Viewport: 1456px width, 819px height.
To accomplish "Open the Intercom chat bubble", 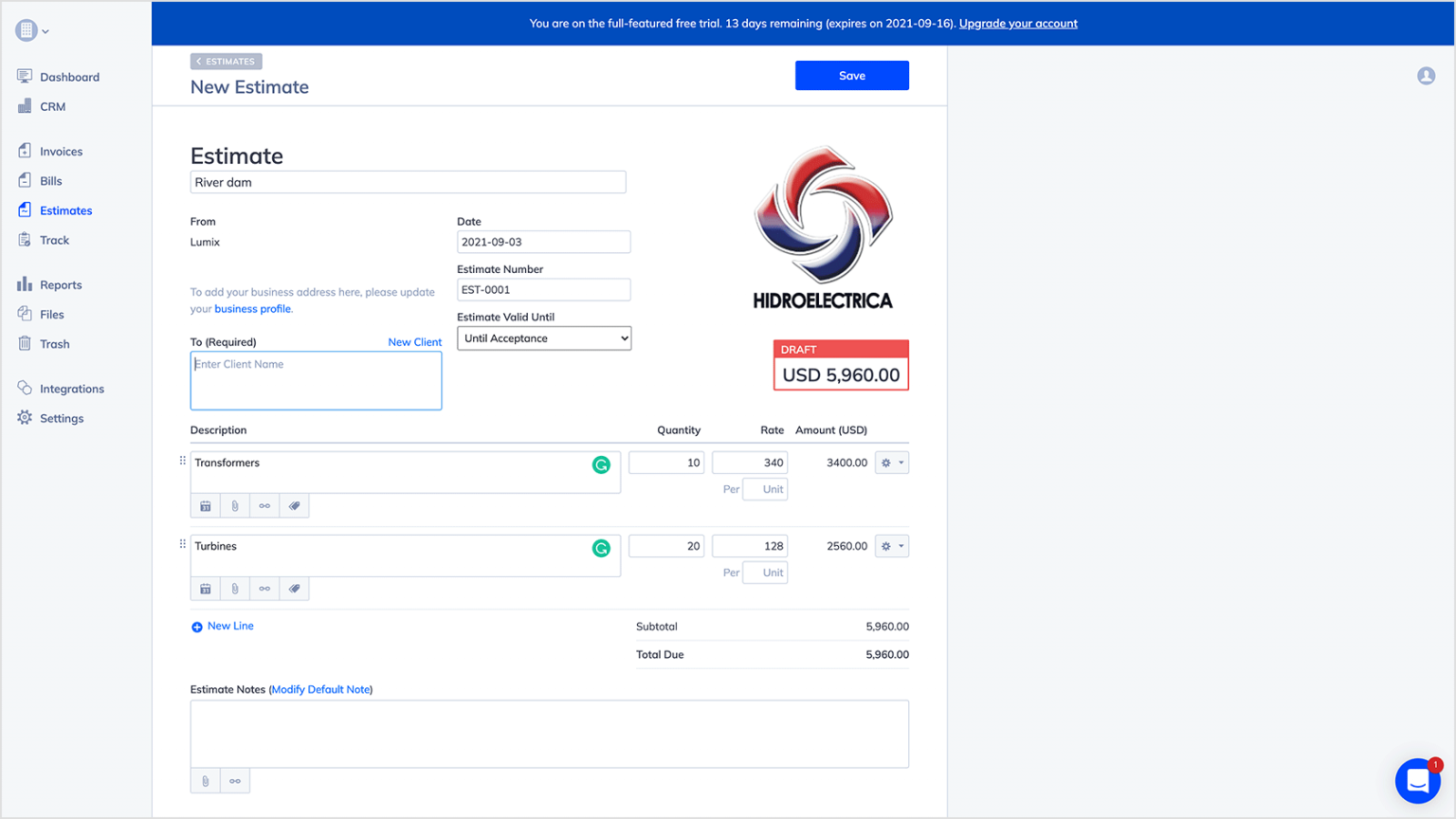I will (1418, 780).
